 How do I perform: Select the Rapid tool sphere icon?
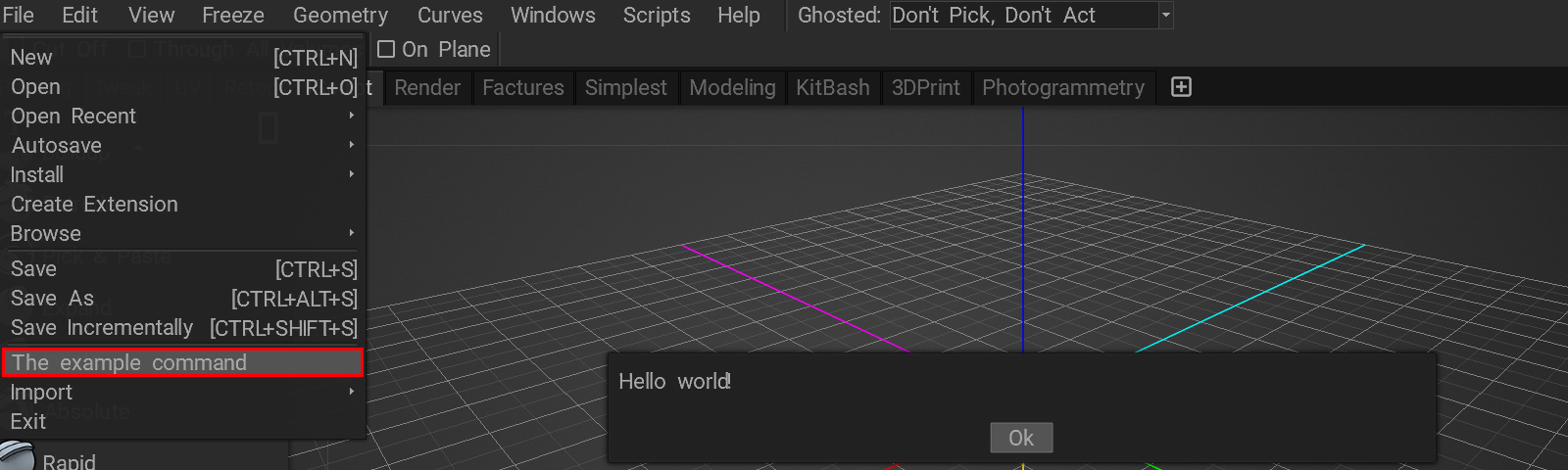click(18, 458)
